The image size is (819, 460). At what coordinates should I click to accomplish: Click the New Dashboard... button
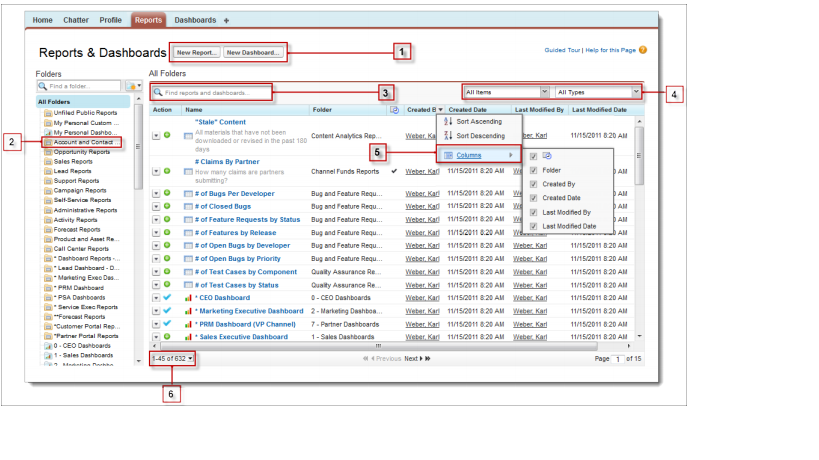pos(253,52)
